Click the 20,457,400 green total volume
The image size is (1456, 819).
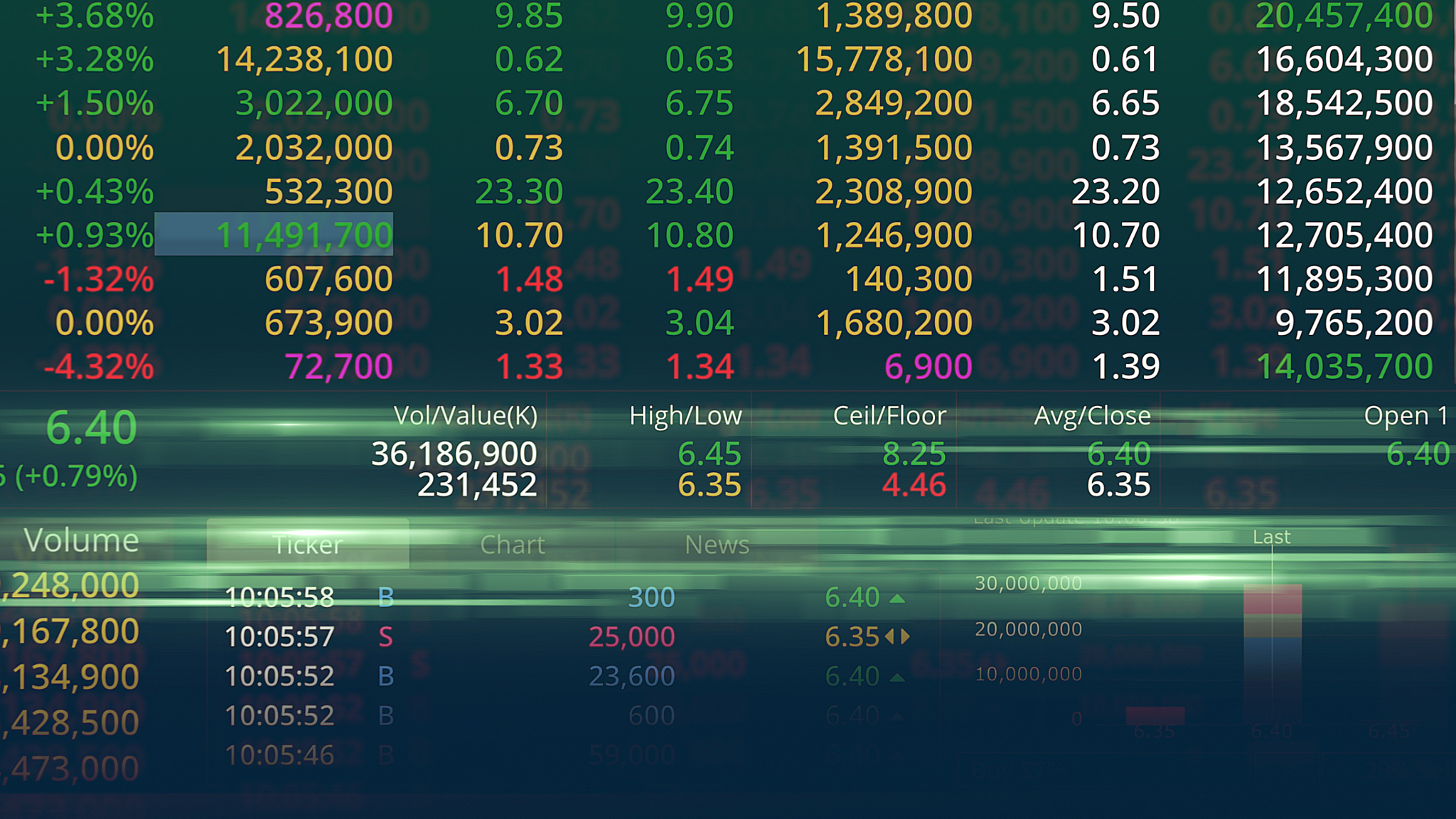click(1344, 16)
